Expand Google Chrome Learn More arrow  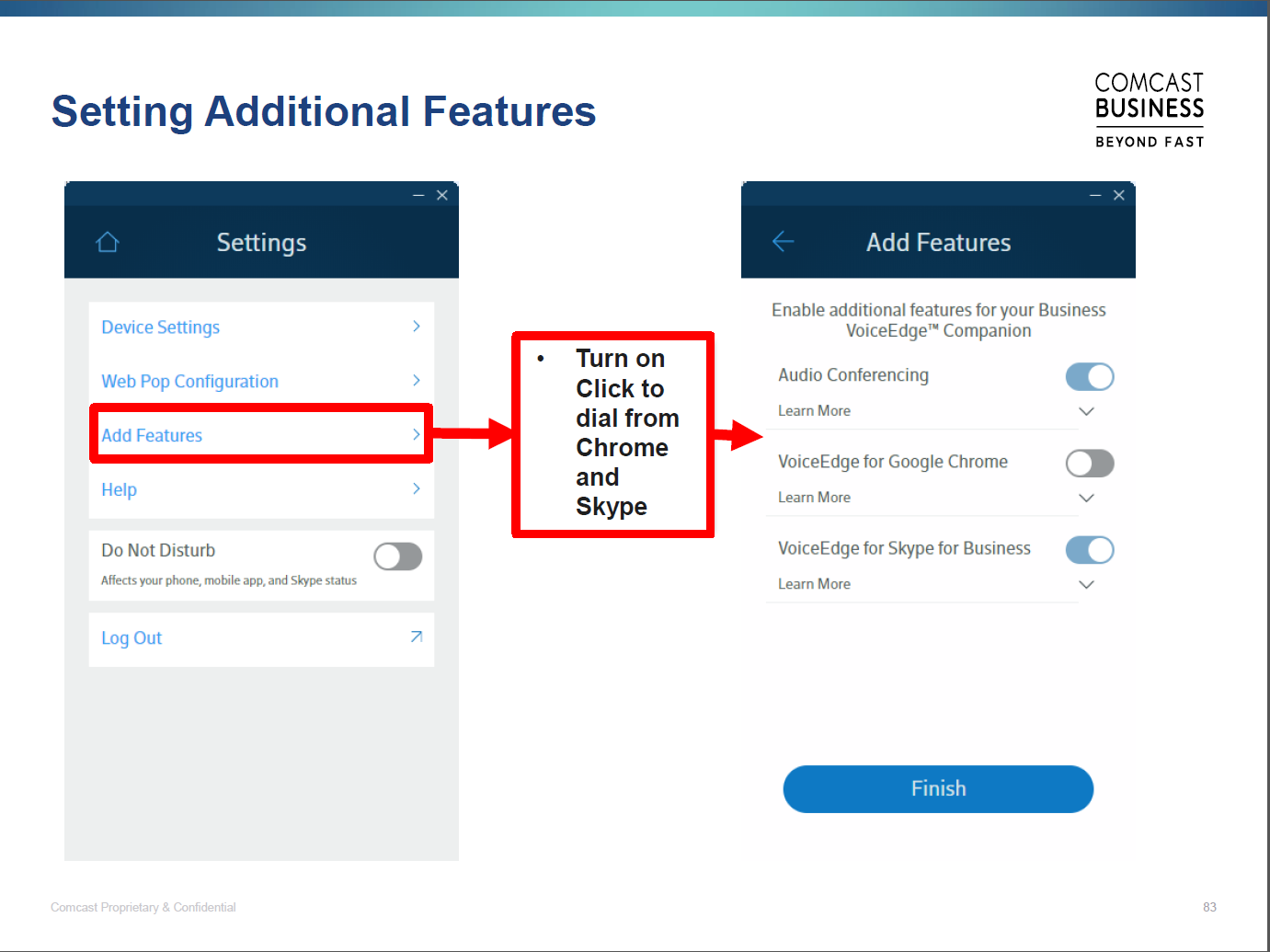(1086, 498)
